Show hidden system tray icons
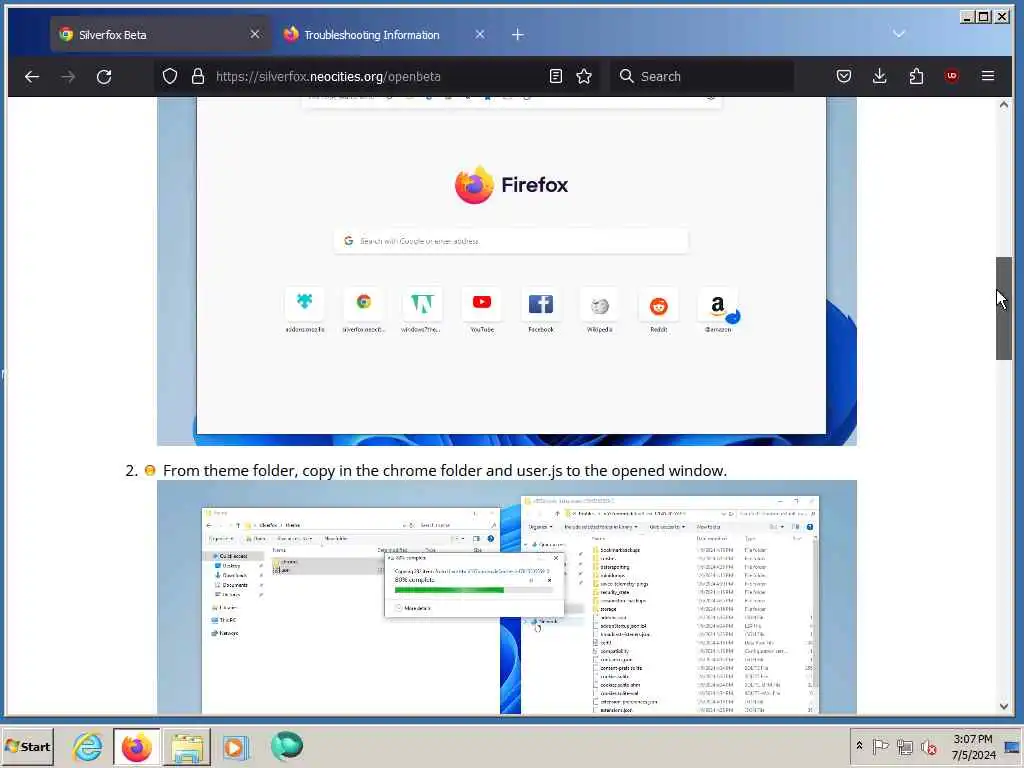 859,746
